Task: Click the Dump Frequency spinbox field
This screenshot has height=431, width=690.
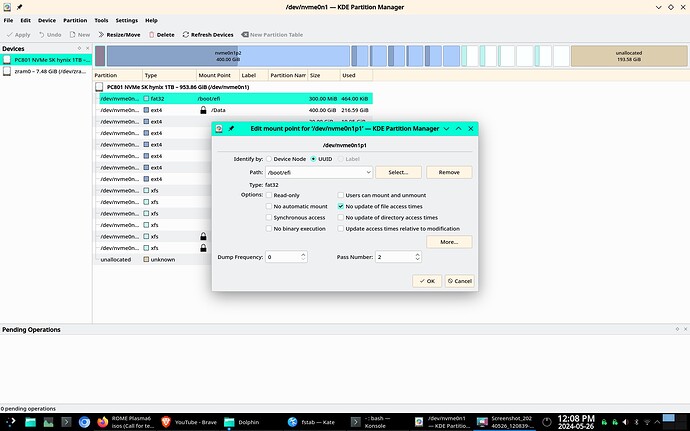Action: tap(283, 257)
